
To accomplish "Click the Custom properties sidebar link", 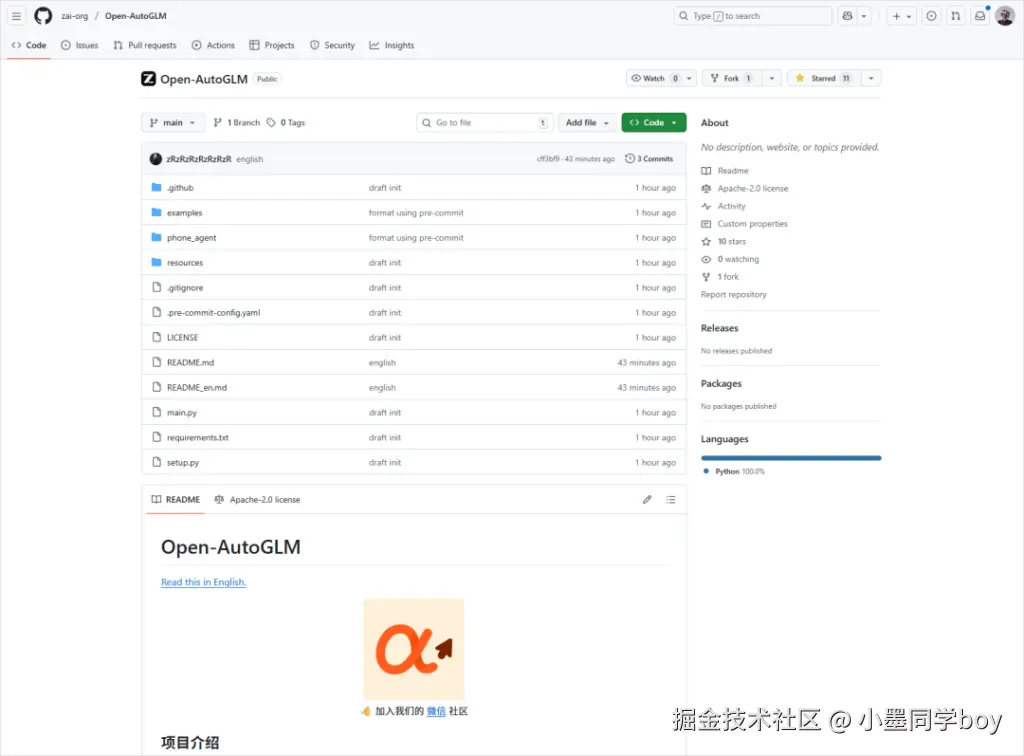I will click(752, 223).
